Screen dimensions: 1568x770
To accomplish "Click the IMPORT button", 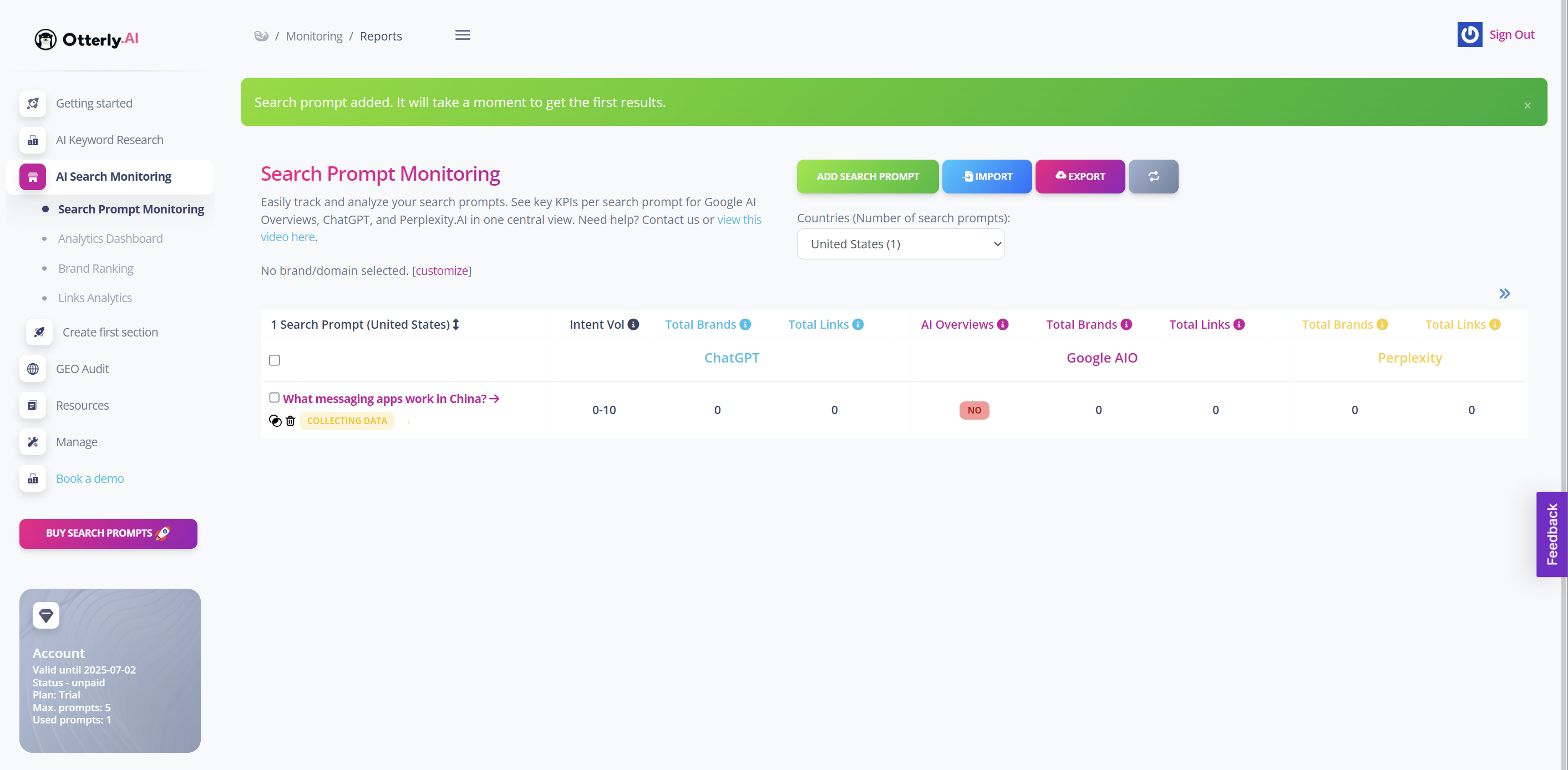I will coord(987,176).
